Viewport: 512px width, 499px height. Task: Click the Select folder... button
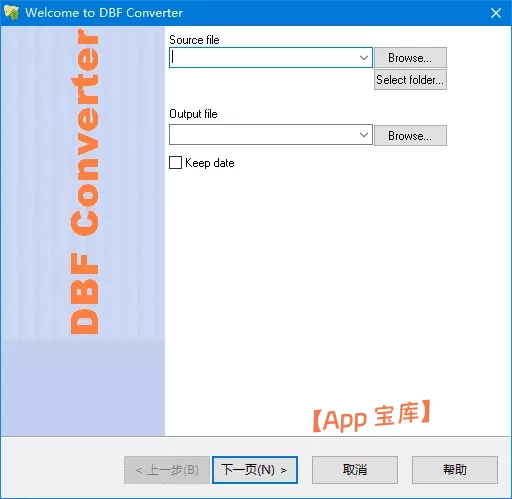coord(410,80)
